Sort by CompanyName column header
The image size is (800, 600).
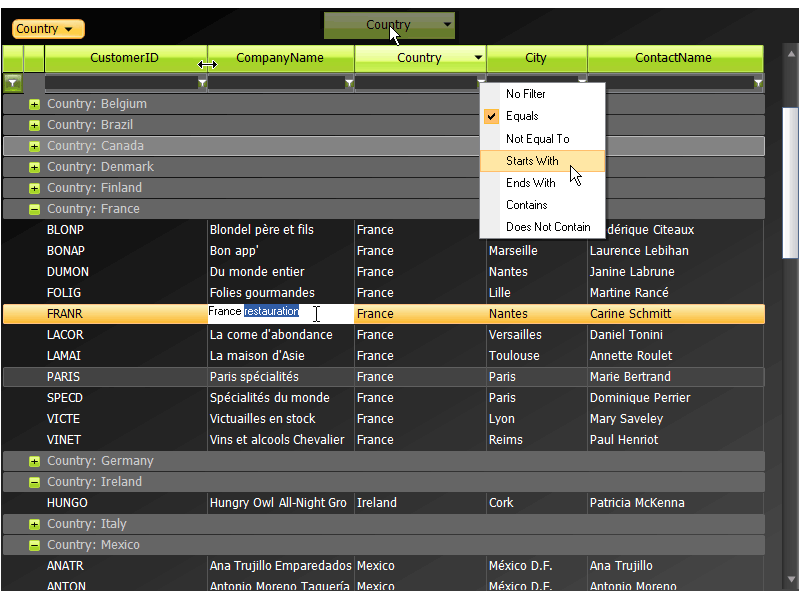(280, 58)
